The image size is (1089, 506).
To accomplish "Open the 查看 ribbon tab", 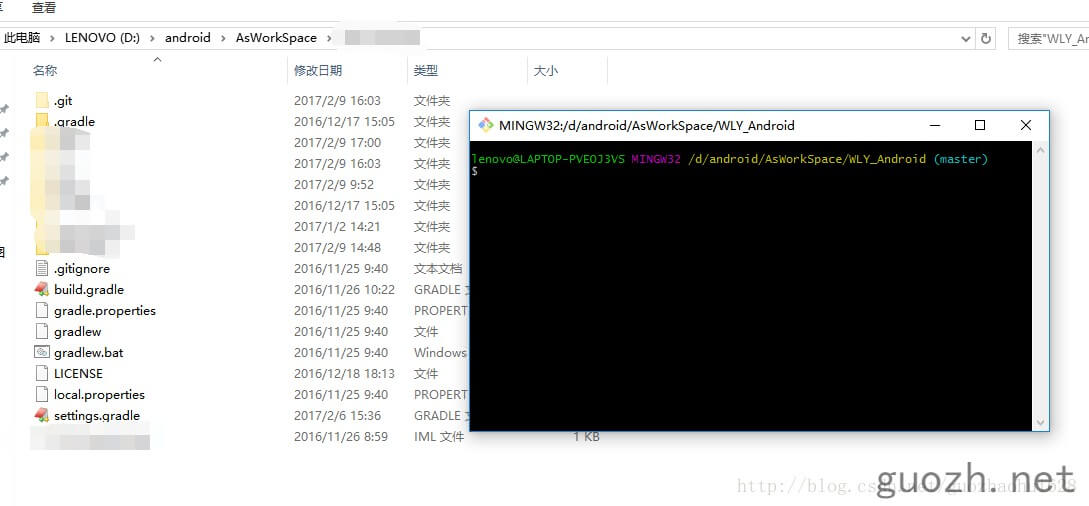I will [x=44, y=8].
